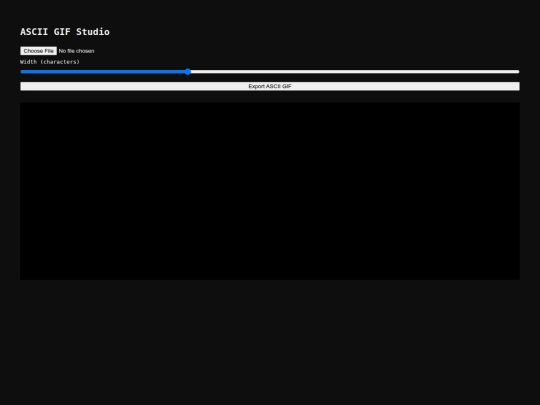Click the Export ASCII GIF button

pyautogui.click(x=270, y=86)
